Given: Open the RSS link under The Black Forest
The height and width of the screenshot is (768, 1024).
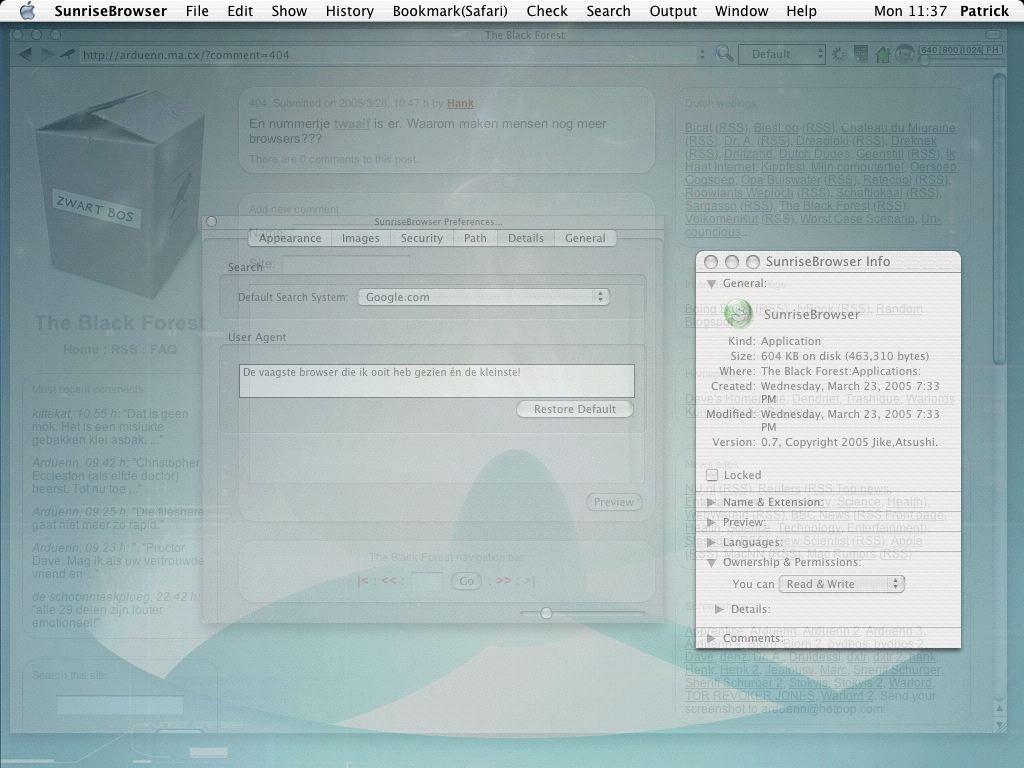Looking at the screenshot, I should [x=124, y=349].
